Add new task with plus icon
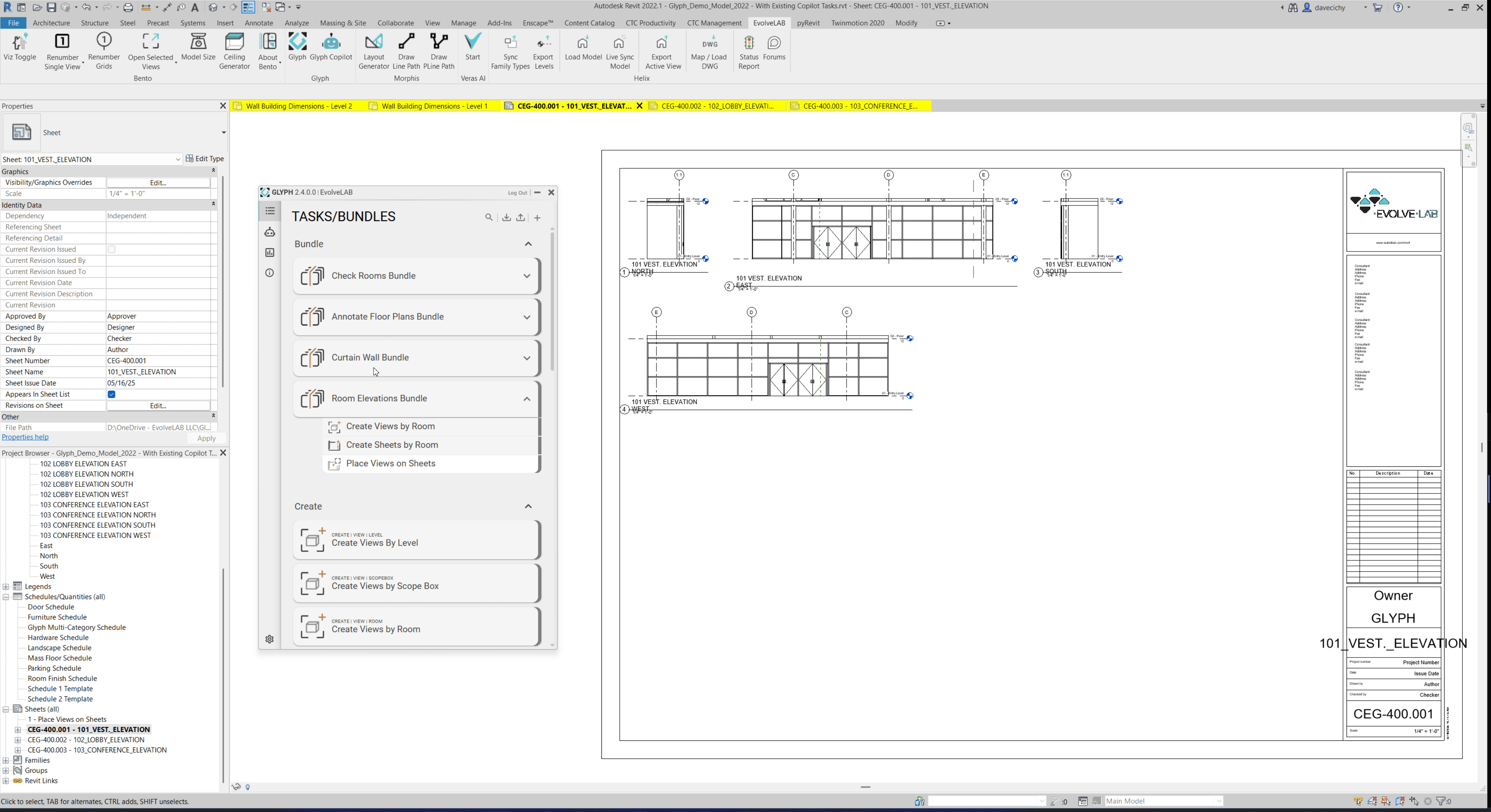 (x=537, y=218)
